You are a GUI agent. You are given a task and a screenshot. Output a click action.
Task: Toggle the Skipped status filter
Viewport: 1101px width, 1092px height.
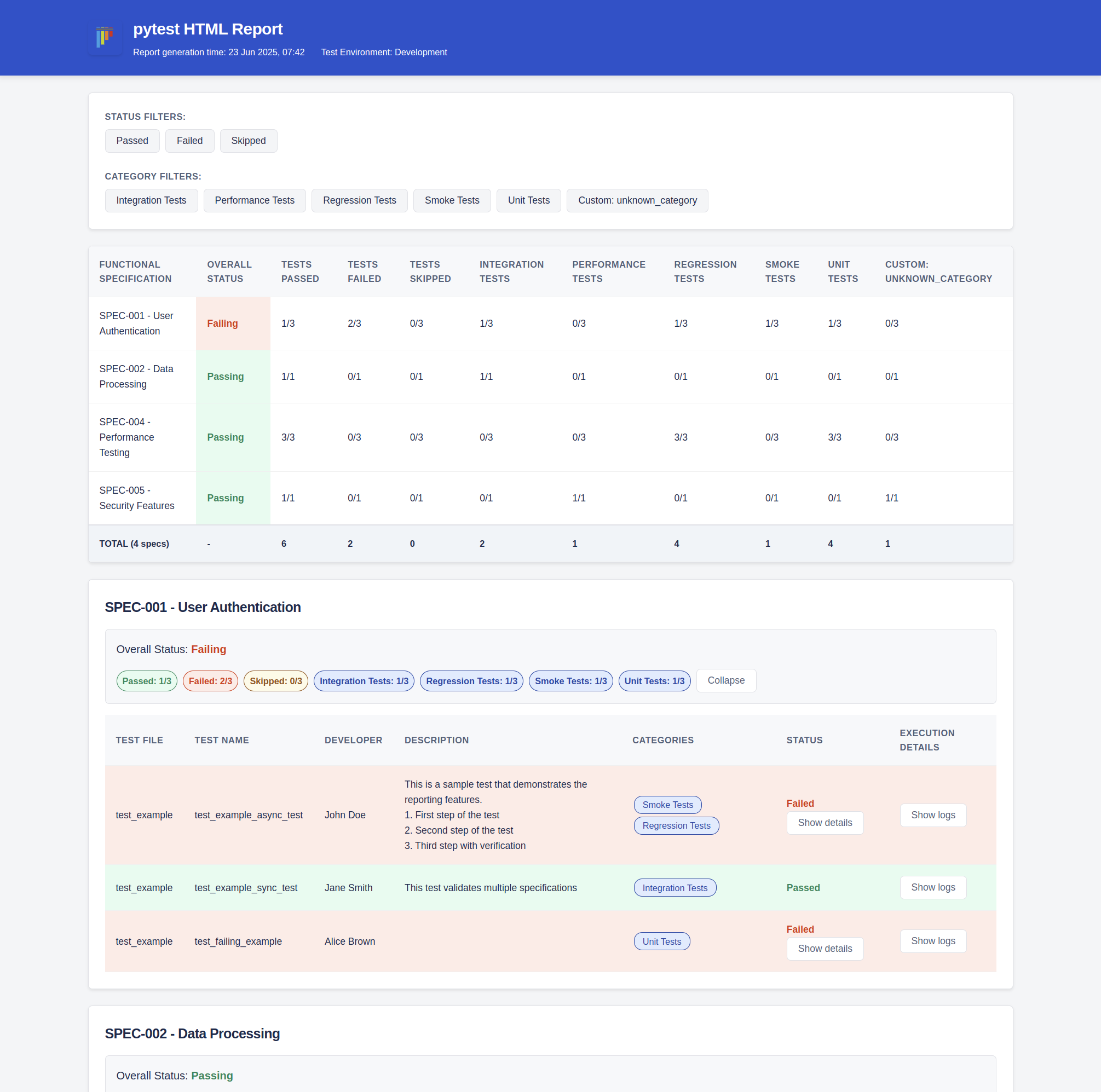tap(248, 141)
